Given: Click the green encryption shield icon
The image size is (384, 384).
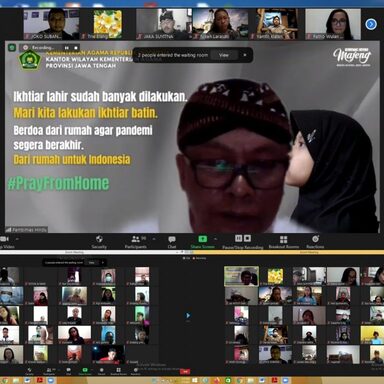Looking at the screenshot, I should click(x=12, y=48).
